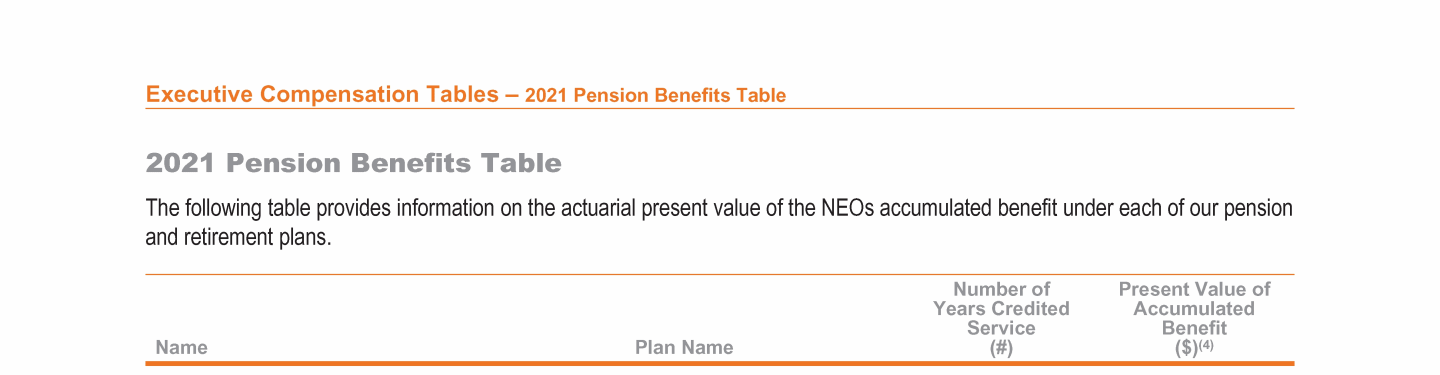Click the word 'Accumulated' in column header
Viewport: 1440px width, 375px height.
(1194, 309)
